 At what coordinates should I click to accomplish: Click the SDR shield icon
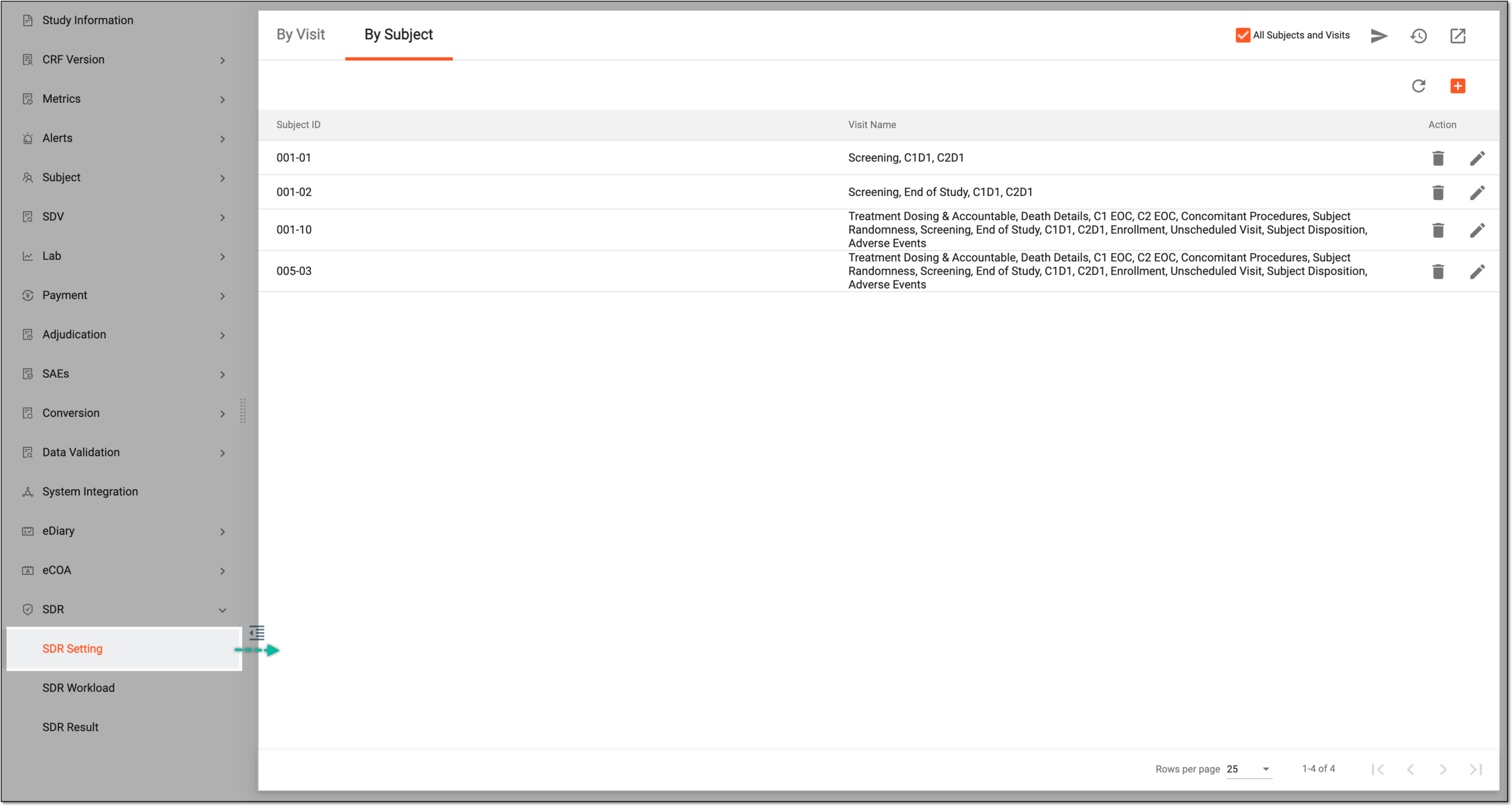coord(27,610)
